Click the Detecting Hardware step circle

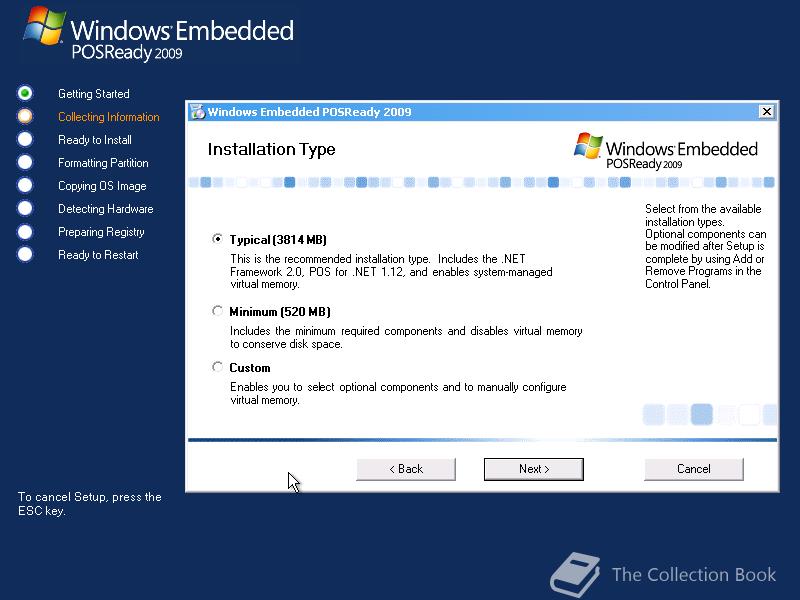point(24,208)
